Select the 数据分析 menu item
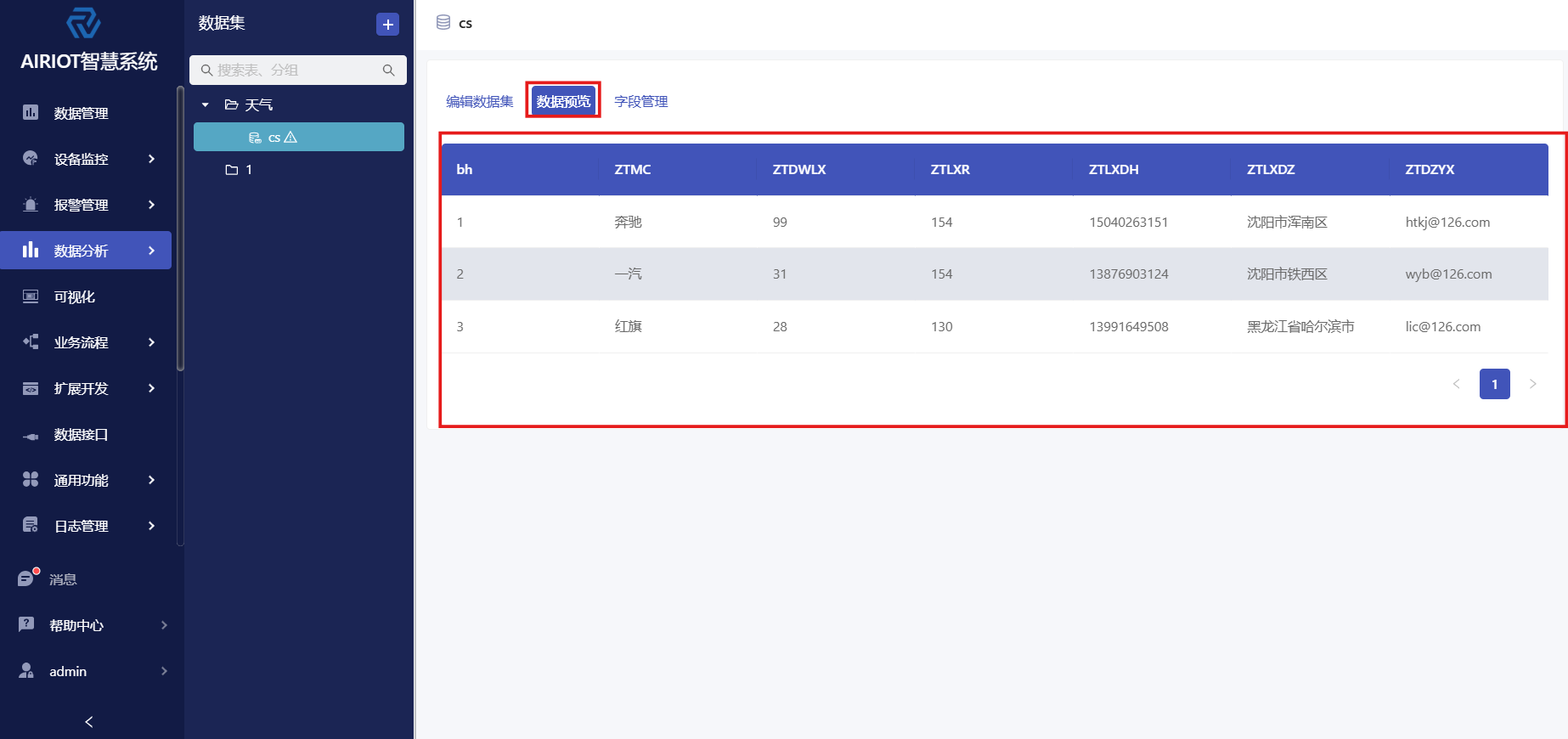Screen dimensions: 1568x739 tap(82, 251)
